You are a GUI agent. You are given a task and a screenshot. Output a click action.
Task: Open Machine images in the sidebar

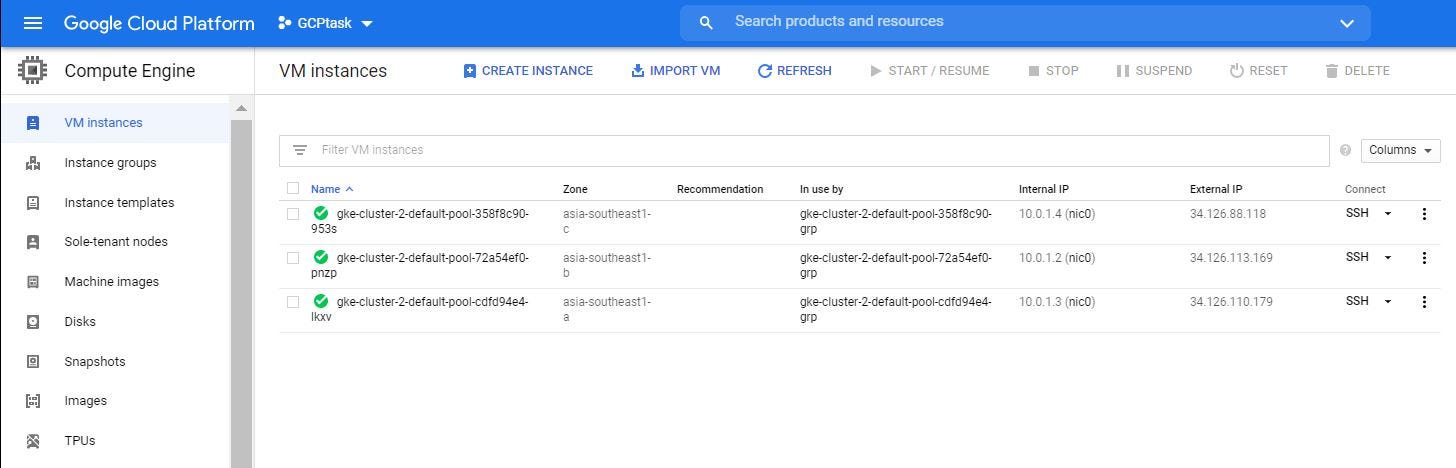pyautogui.click(x=111, y=282)
